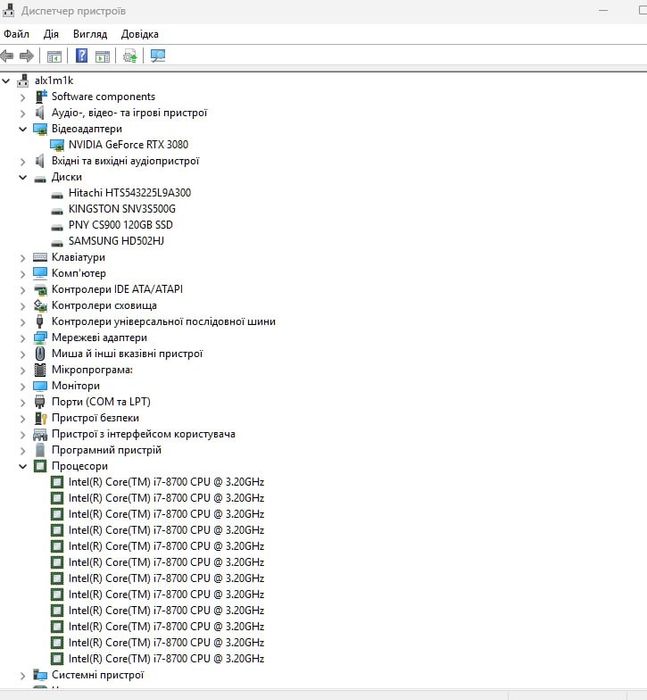Image resolution: width=647 pixels, height=700 pixels.
Task: Toggle the show/hide console tree toolbar icon
Action: 54,56
